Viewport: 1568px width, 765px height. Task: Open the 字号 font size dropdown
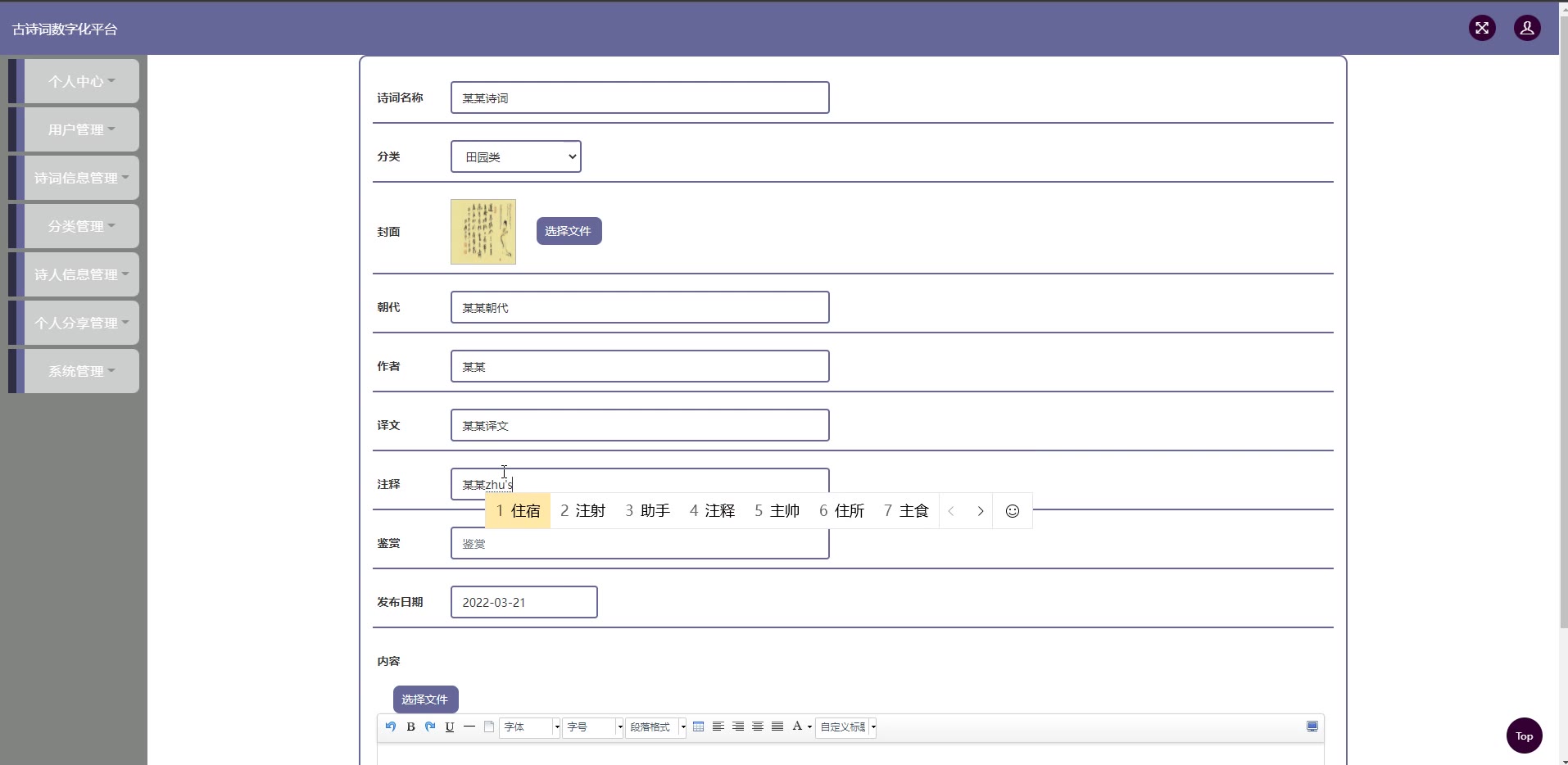tap(593, 727)
